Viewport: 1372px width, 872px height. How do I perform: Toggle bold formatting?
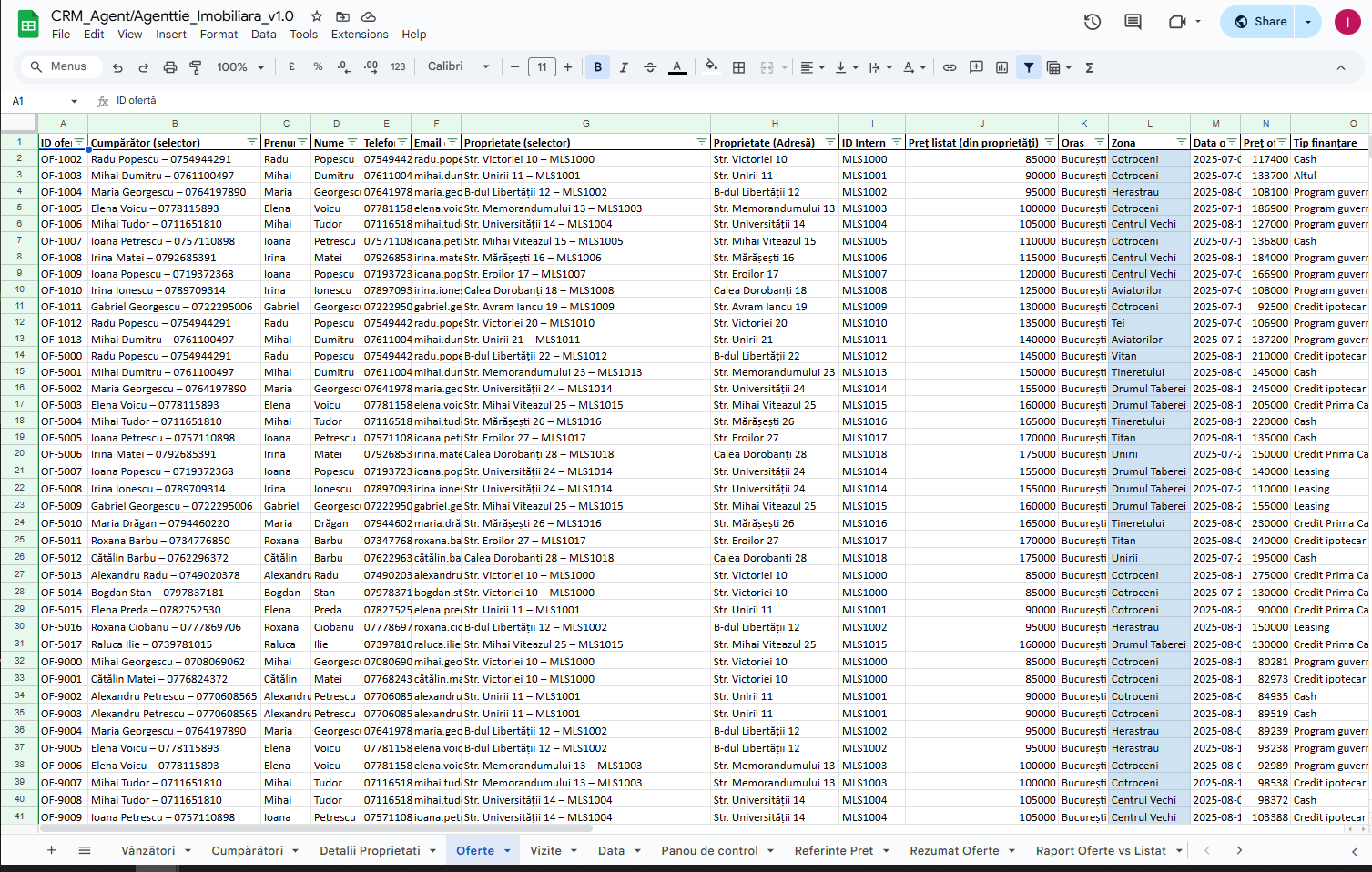coord(597,67)
